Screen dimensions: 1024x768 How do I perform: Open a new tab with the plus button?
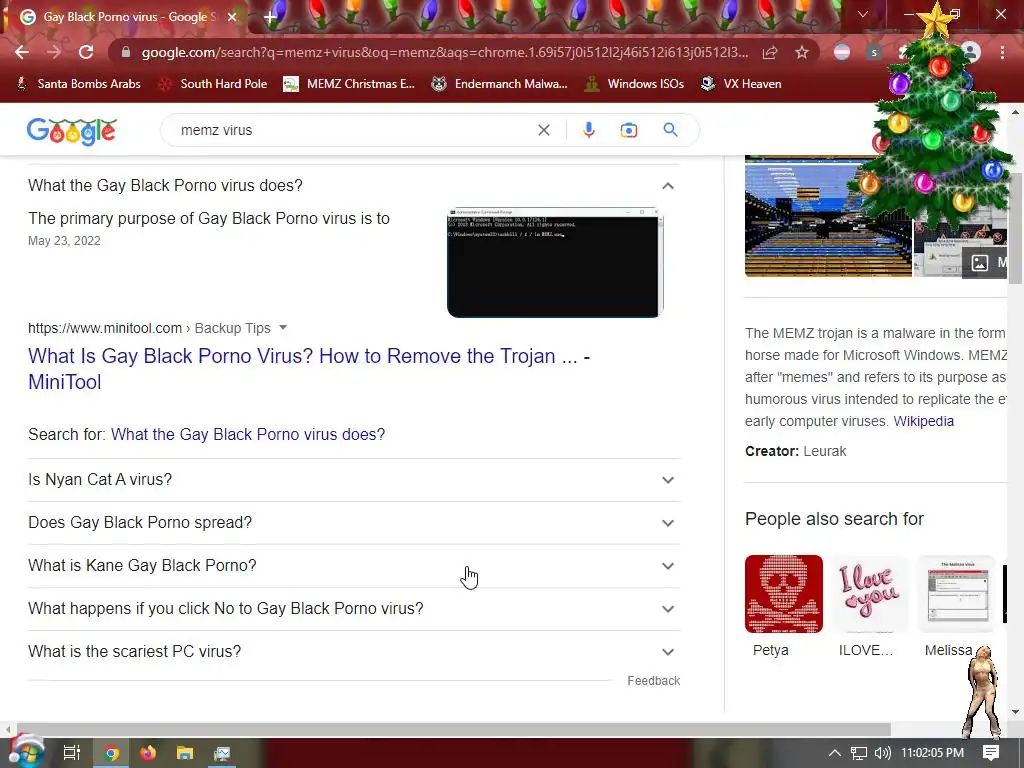point(270,17)
